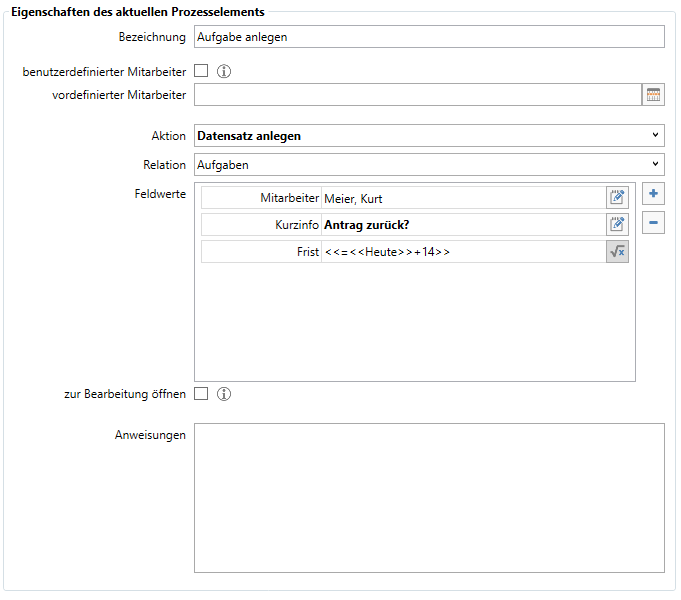
Task: Tick the zur Bearbeitung öffnen checkbox
Action: [201, 394]
